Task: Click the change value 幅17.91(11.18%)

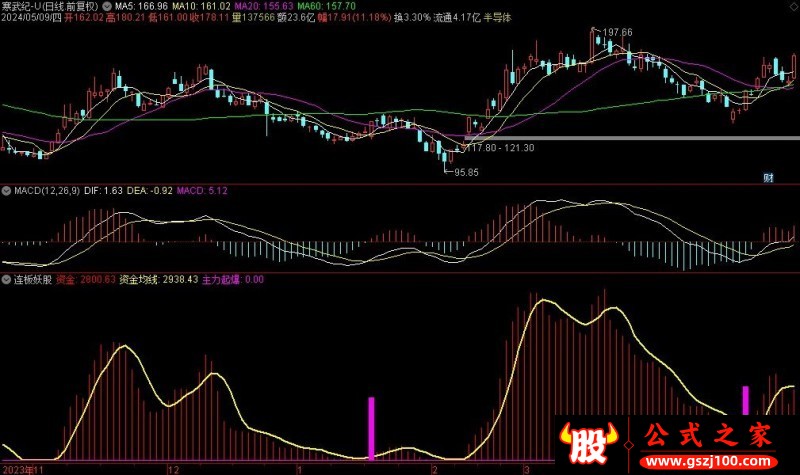Action: (x=355, y=17)
